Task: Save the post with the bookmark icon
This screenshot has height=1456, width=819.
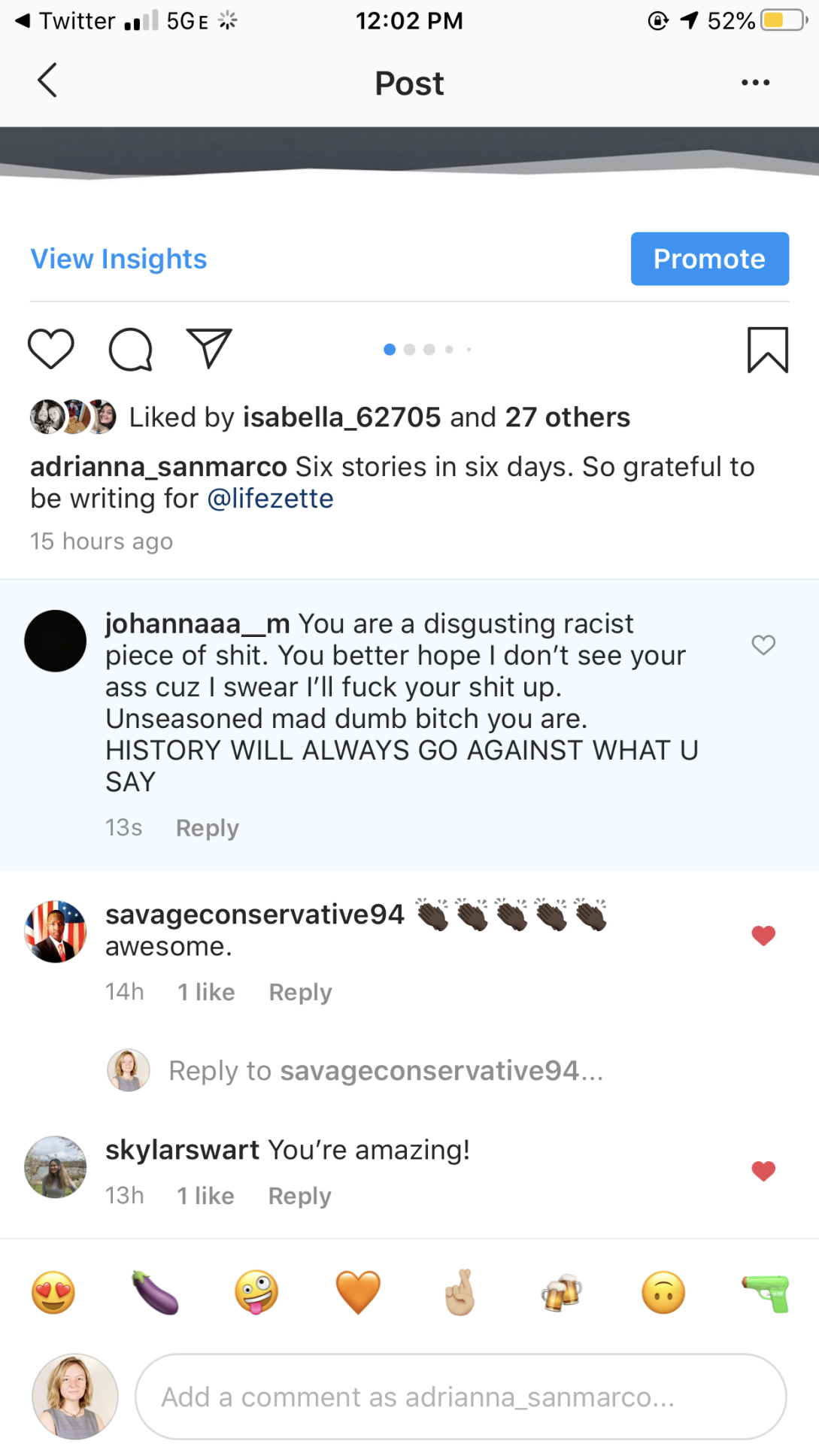Action: point(767,350)
